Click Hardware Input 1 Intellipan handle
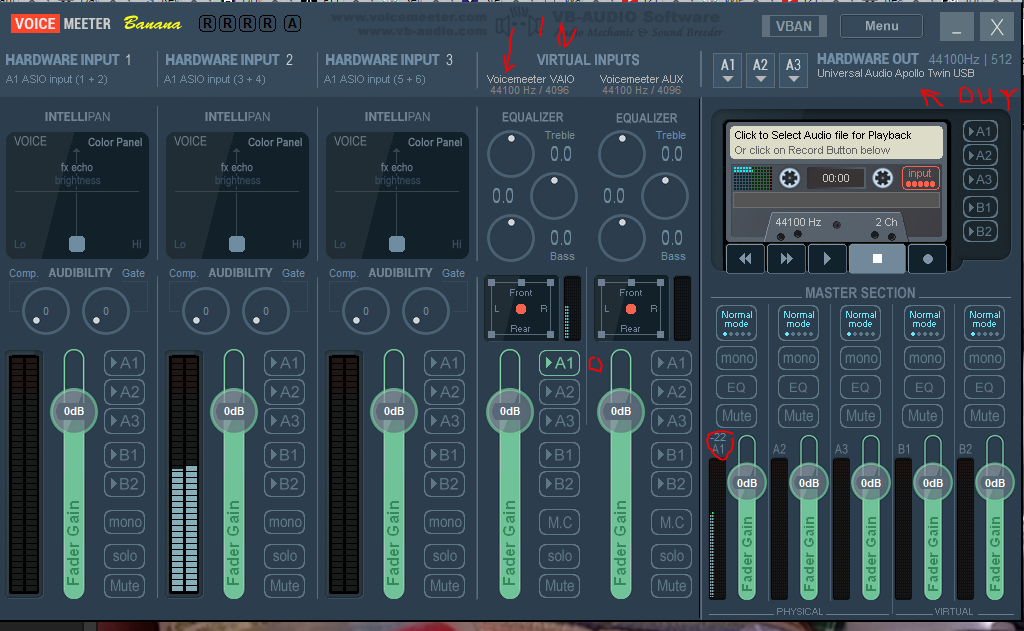Screen dimensions: 1024x631 77,244
